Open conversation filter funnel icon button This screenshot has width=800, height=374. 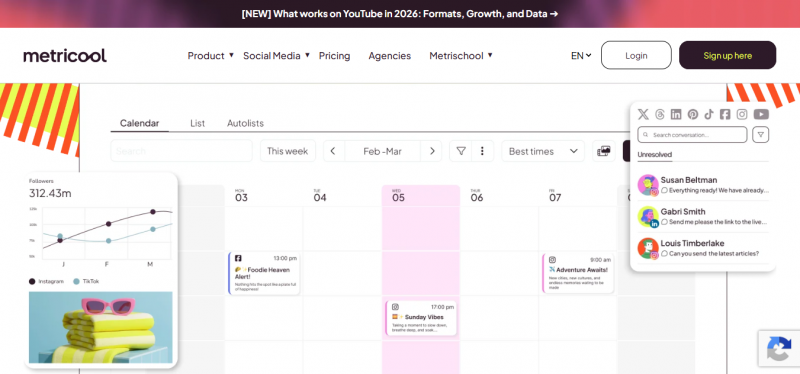pyautogui.click(x=761, y=135)
